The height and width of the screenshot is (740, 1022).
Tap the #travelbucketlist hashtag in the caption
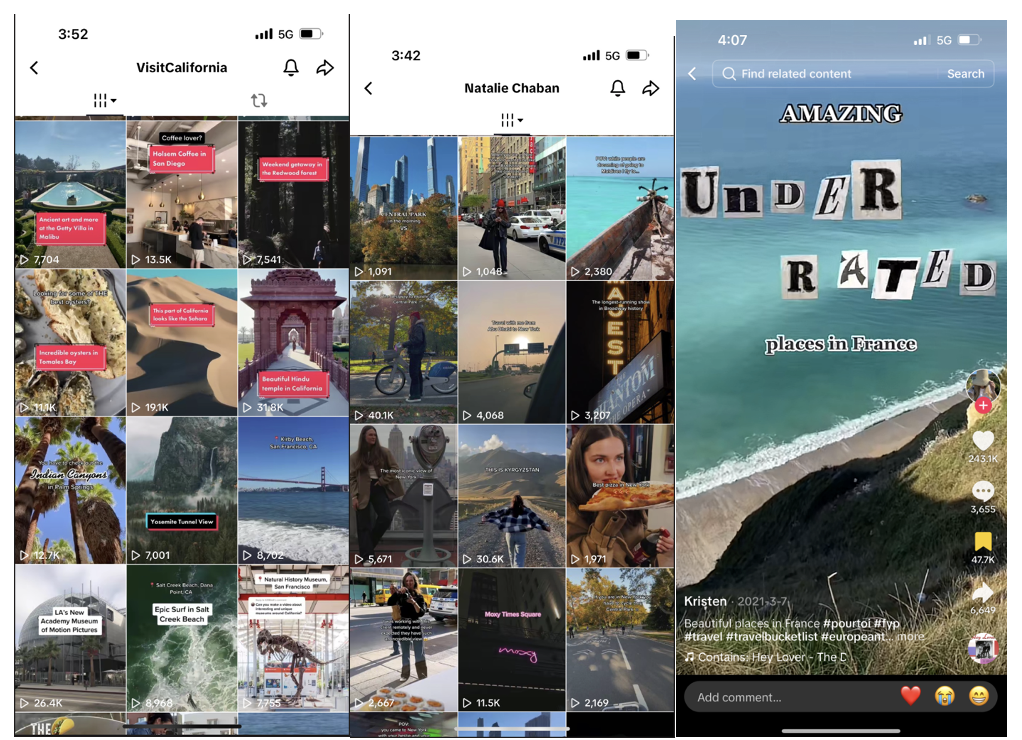point(771,636)
